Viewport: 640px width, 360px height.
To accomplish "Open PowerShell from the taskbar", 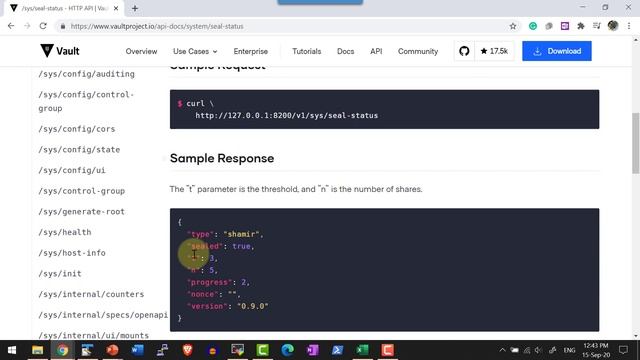I will 338,350.
